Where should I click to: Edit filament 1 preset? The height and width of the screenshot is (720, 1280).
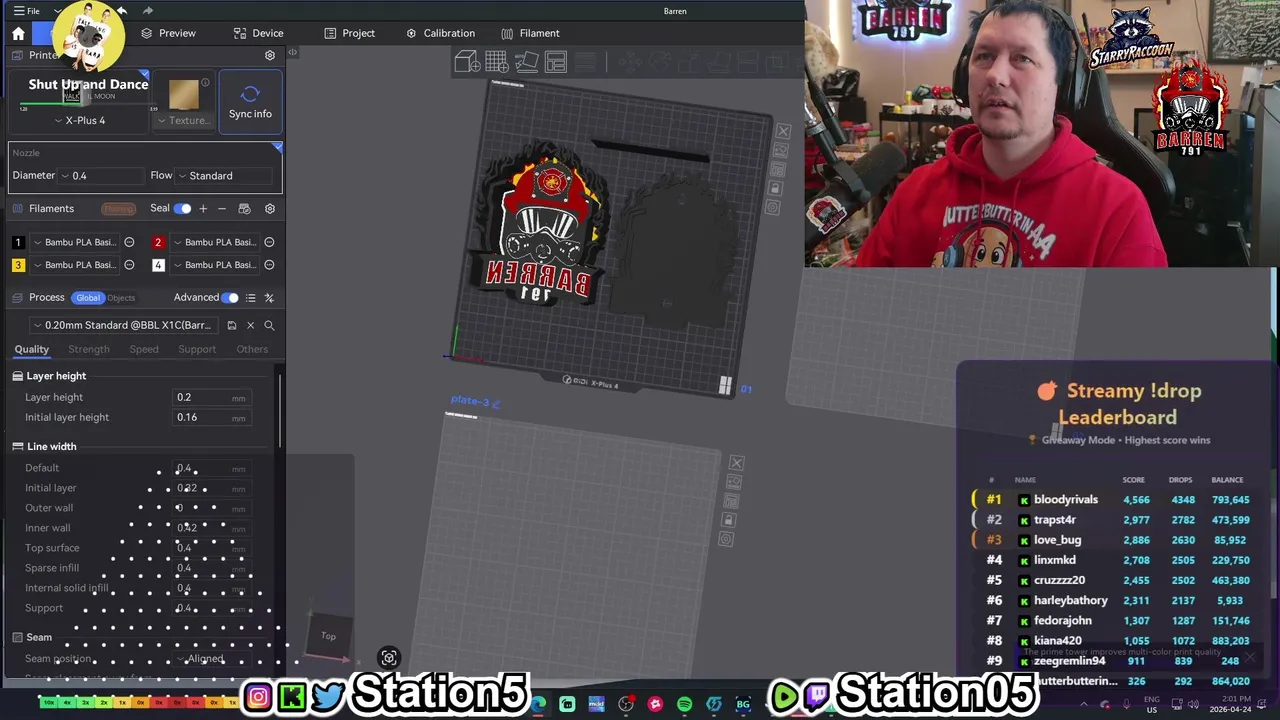tap(129, 242)
